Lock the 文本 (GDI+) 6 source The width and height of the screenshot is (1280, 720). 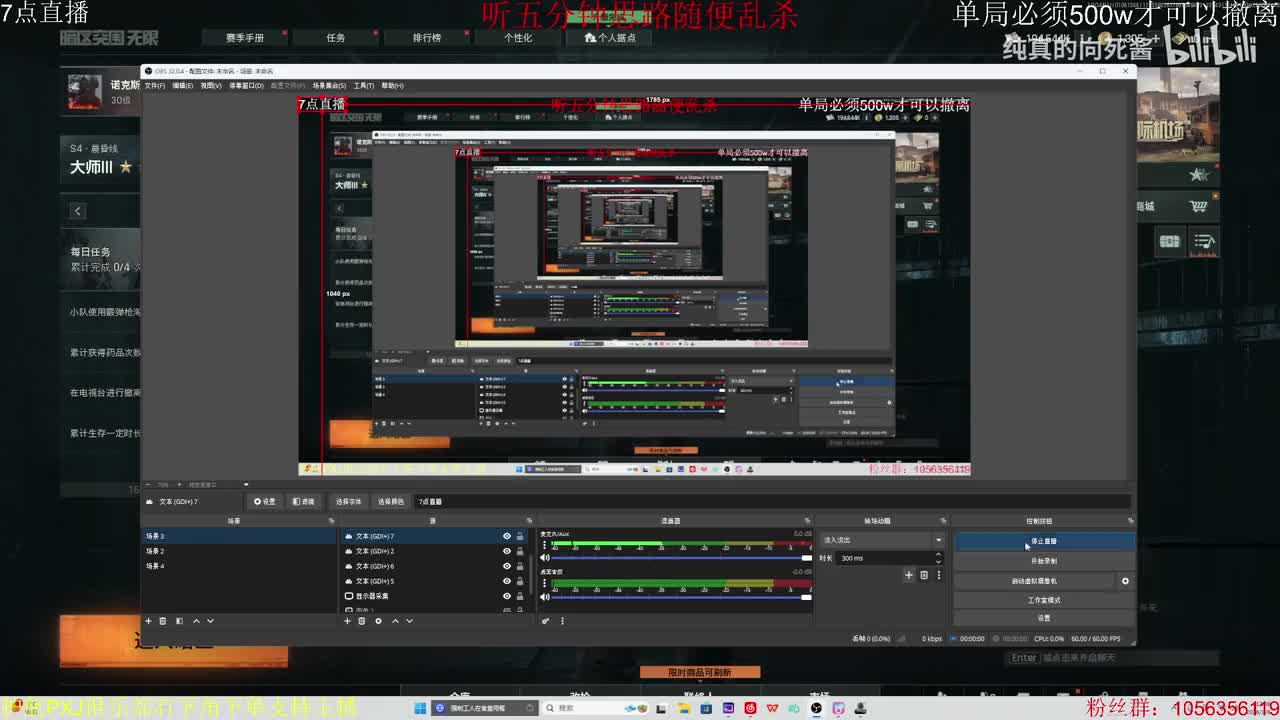[x=520, y=566]
